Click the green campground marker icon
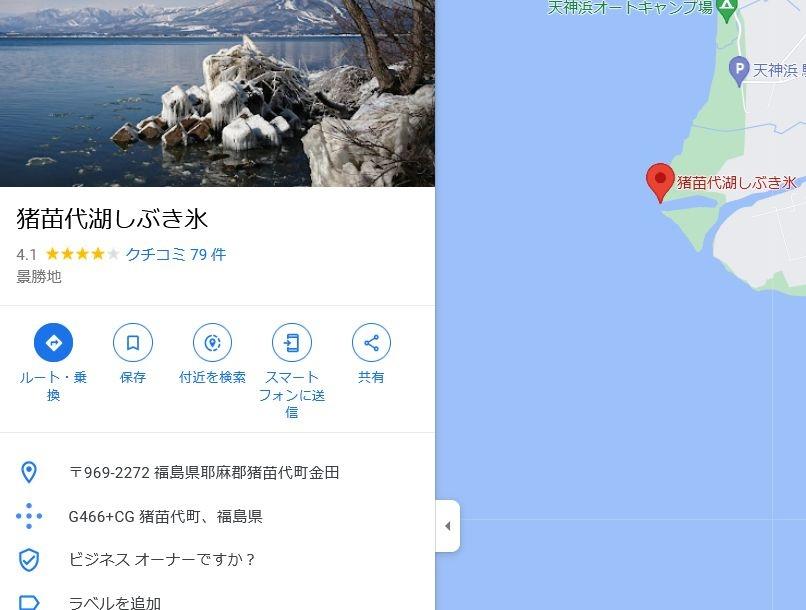Screen dimensions: 806x610 click(x=726, y=9)
